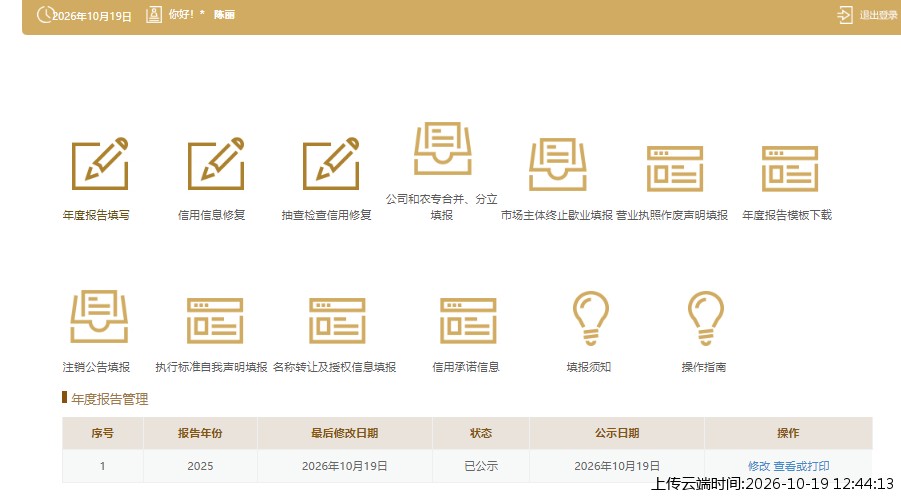This screenshot has width=901, height=497.
Task: Click the 年度报告模板下载 label
Action: point(787,215)
